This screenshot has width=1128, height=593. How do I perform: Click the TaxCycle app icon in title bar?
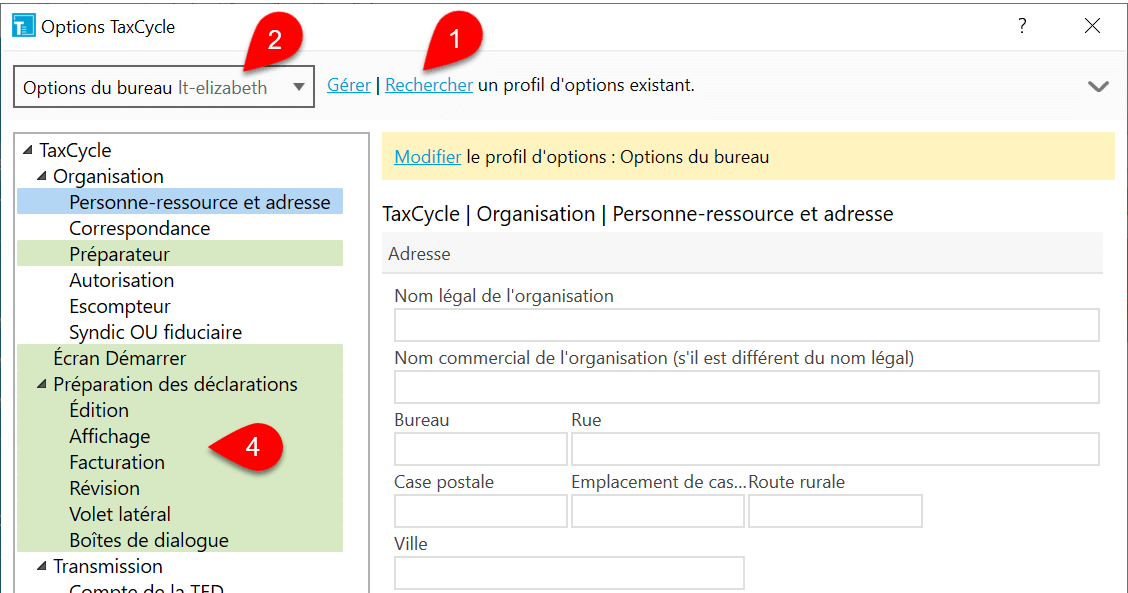coord(24,27)
